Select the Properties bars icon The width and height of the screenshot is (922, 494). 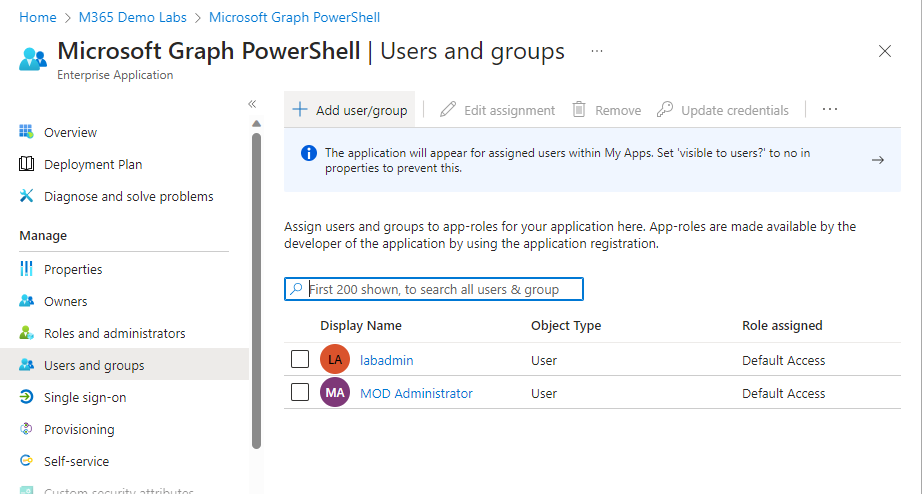click(27, 269)
